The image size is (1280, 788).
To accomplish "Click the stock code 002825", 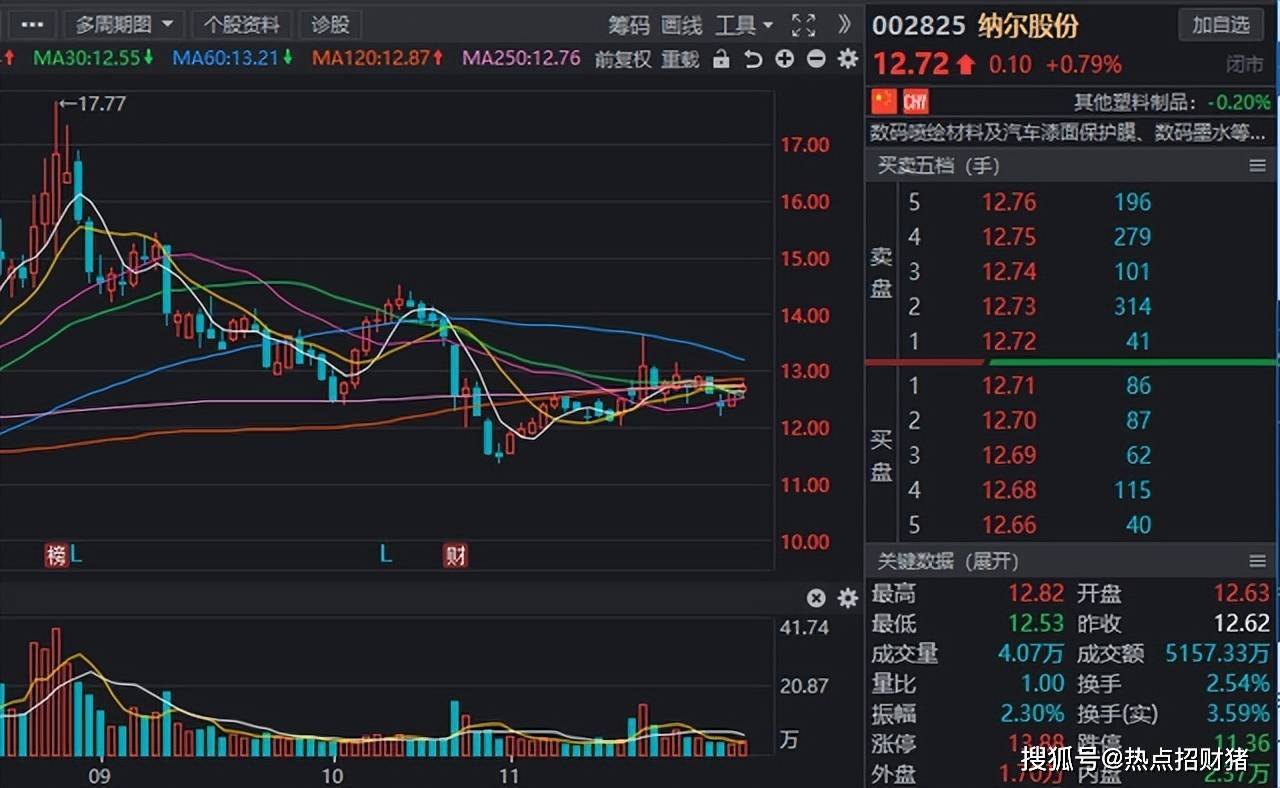I will point(919,25).
